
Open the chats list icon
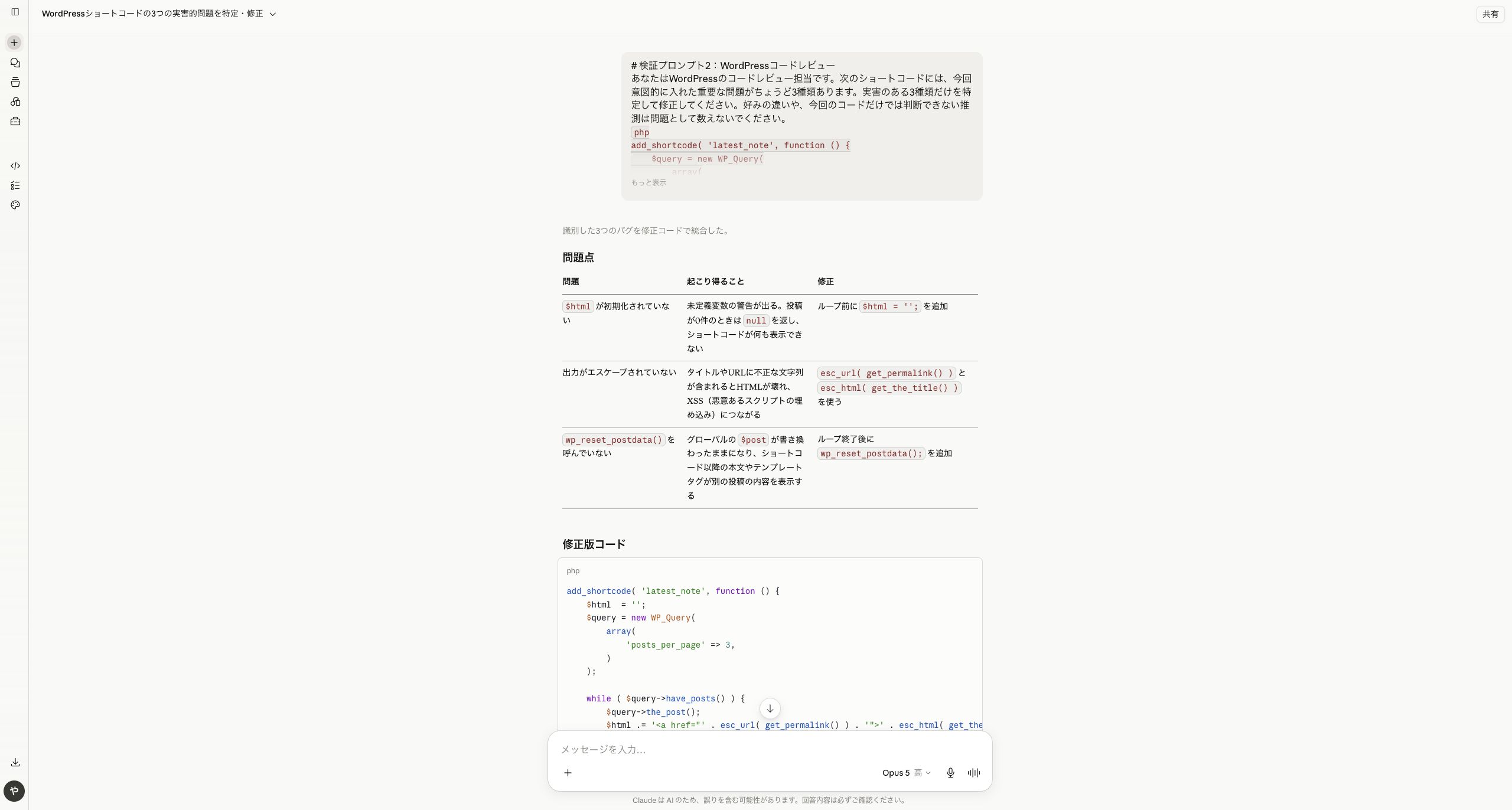coord(15,63)
